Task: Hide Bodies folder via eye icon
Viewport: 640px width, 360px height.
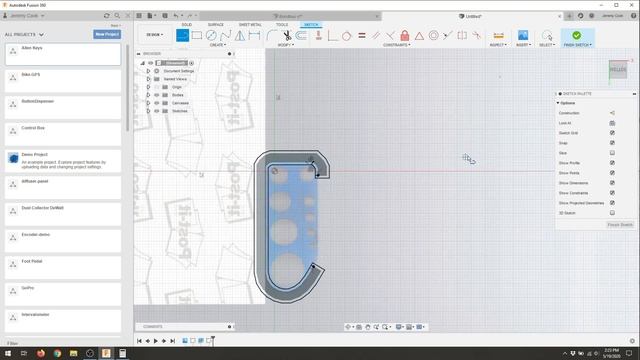Action: [157, 95]
